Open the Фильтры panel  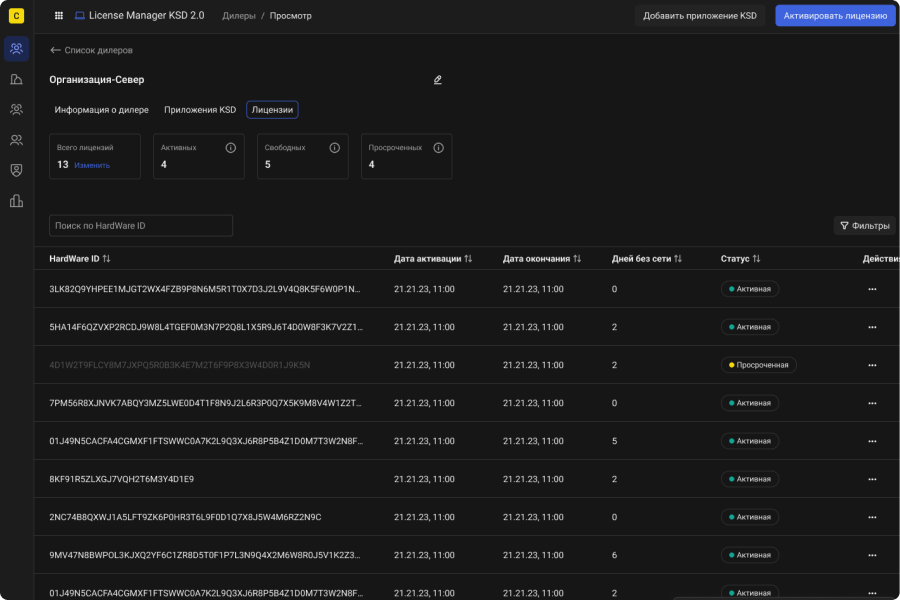pos(864,226)
